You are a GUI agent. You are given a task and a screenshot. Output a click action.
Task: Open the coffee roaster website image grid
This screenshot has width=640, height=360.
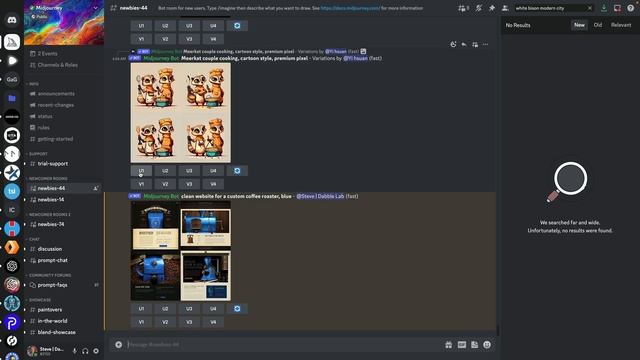180,251
